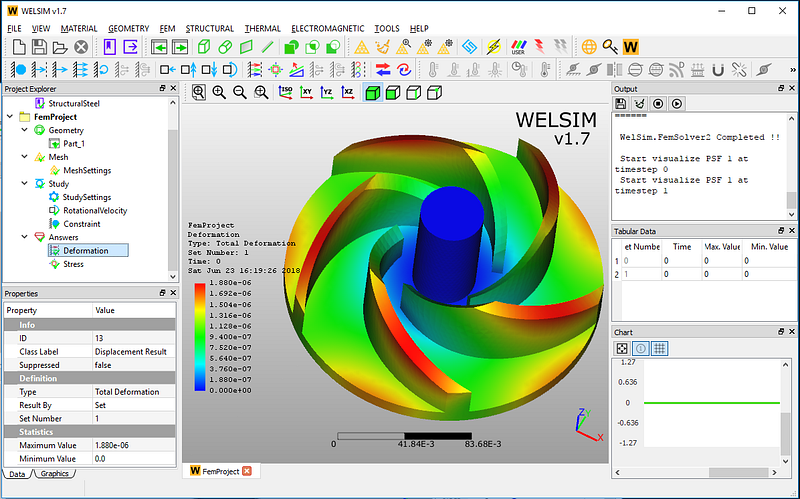Viewport: 800px width, 499px height.
Task: Click the blue octagon fixed support icon
Action: (19, 69)
